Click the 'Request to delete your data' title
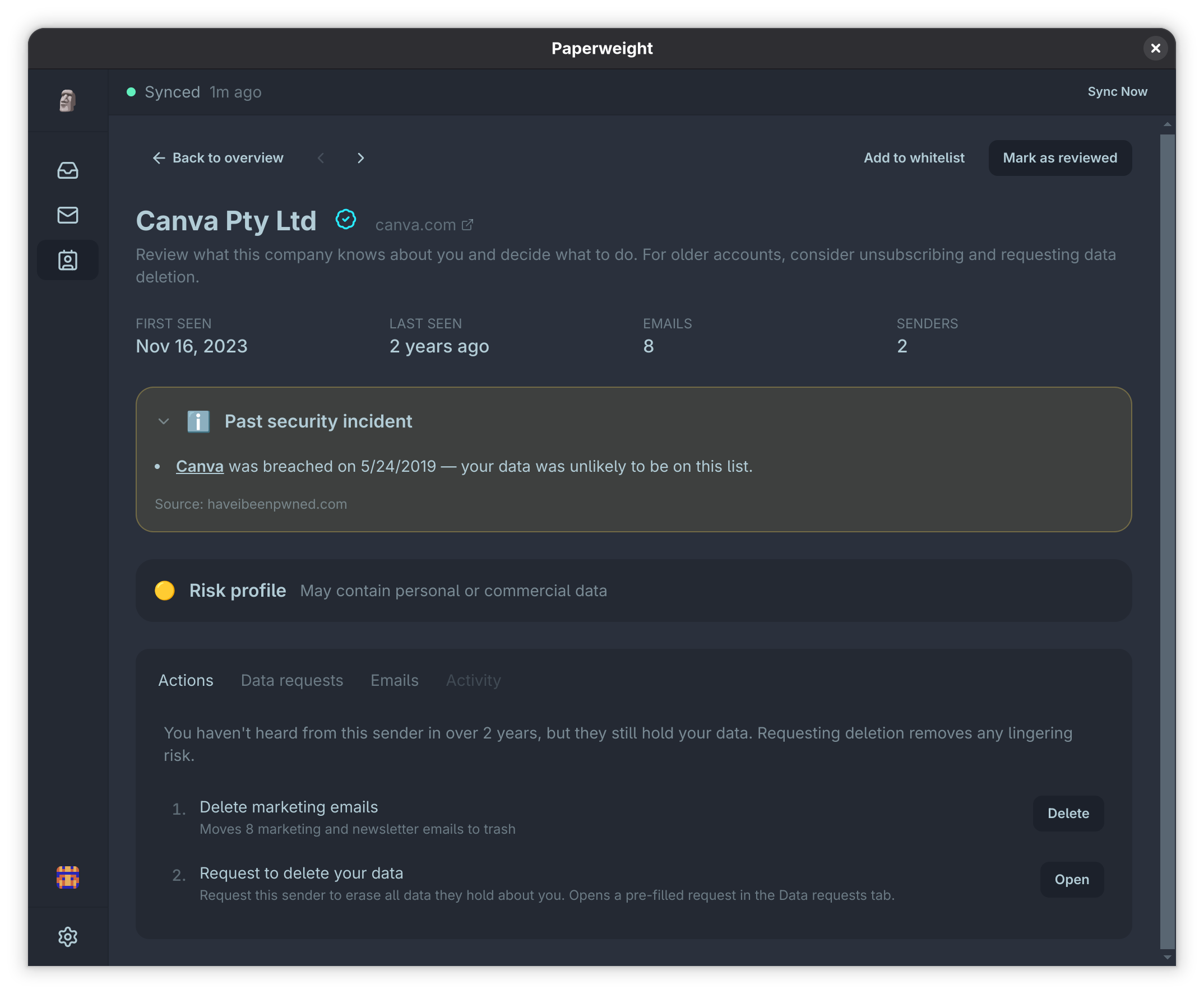This screenshot has width=1204, height=994. (302, 873)
